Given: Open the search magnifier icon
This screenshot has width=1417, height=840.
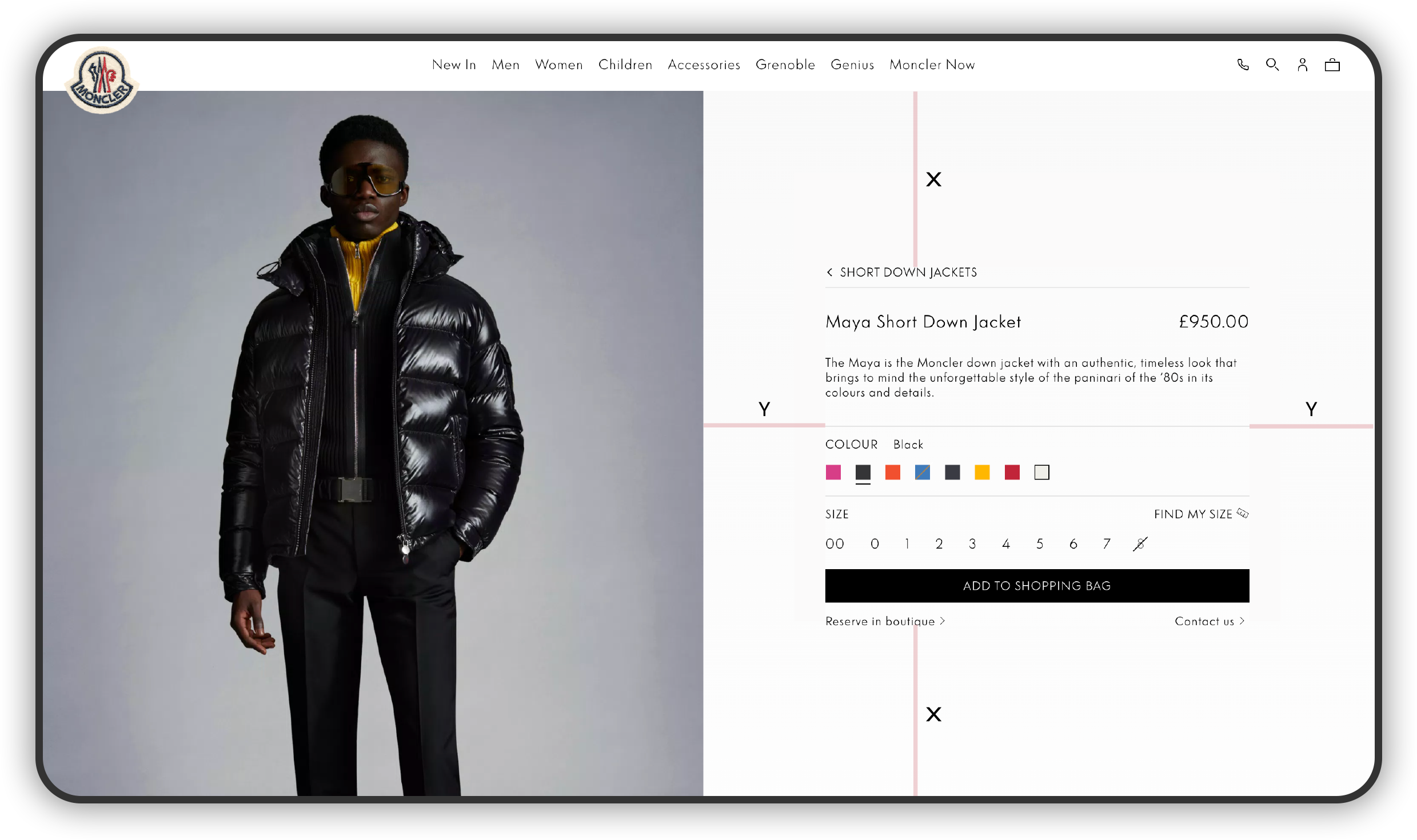Looking at the screenshot, I should point(1272,65).
